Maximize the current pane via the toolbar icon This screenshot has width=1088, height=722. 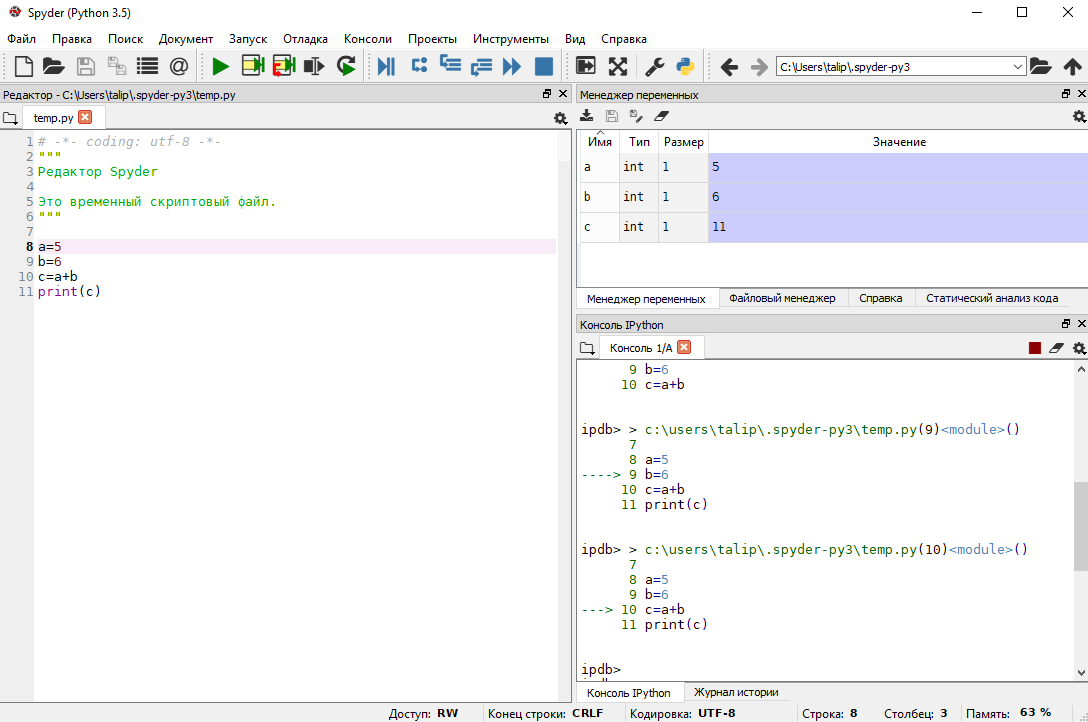tap(587, 66)
